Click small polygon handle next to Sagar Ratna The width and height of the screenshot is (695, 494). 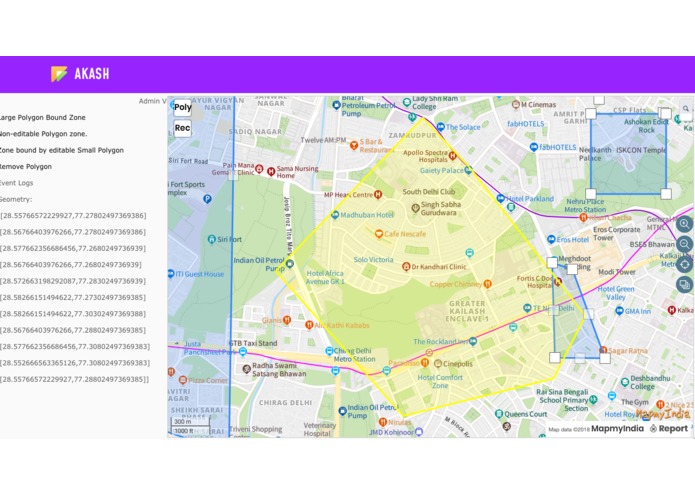(x=605, y=358)
